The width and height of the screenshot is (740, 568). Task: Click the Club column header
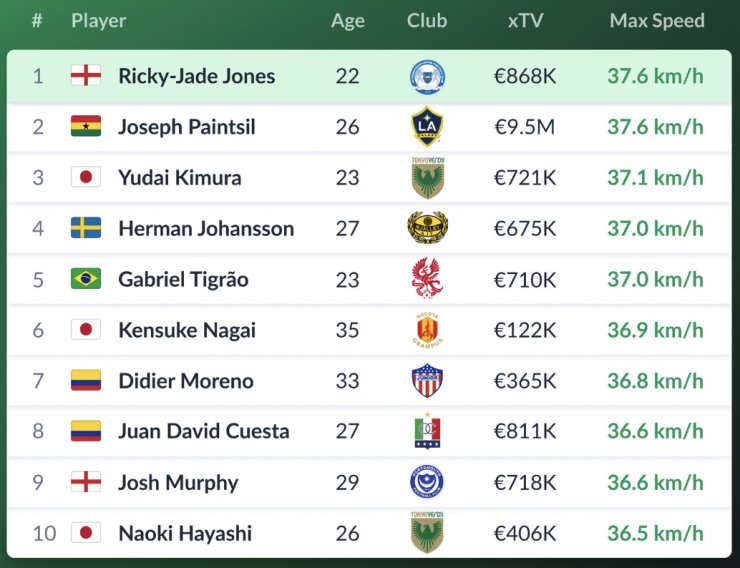(x=427, y=21)
